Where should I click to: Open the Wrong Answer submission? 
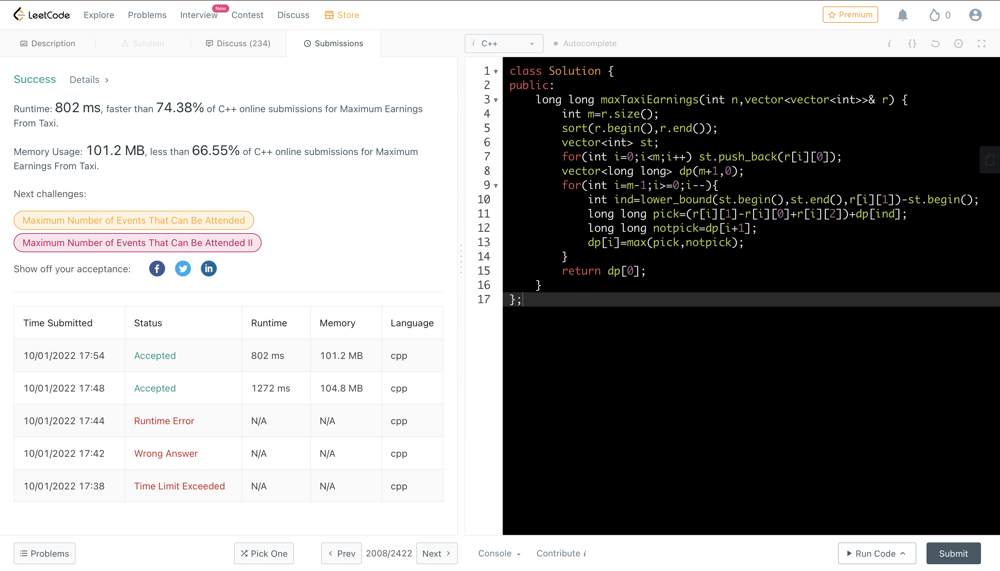(166, 453)
